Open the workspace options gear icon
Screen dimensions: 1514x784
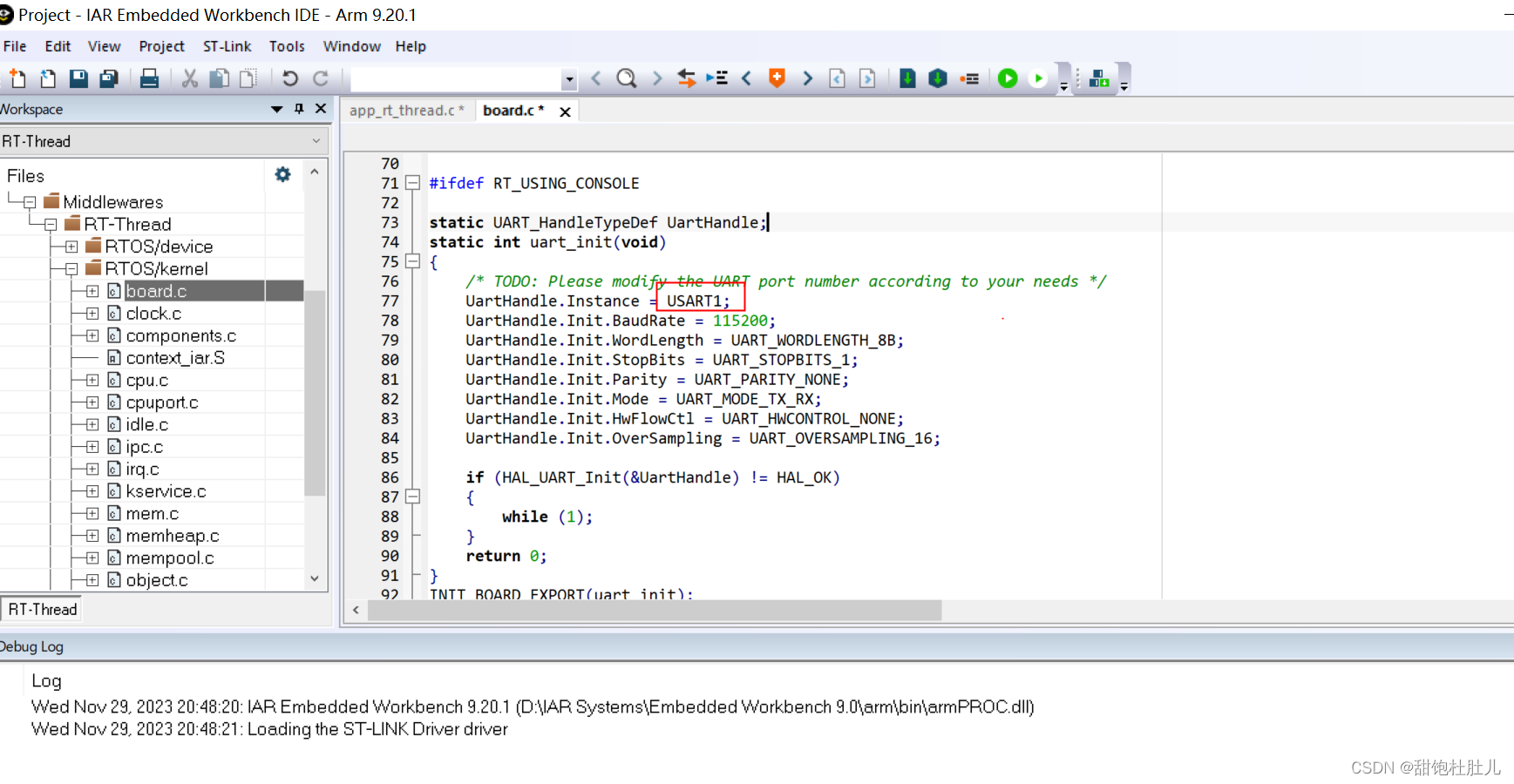pyautogui.click(x=282, y=174)
